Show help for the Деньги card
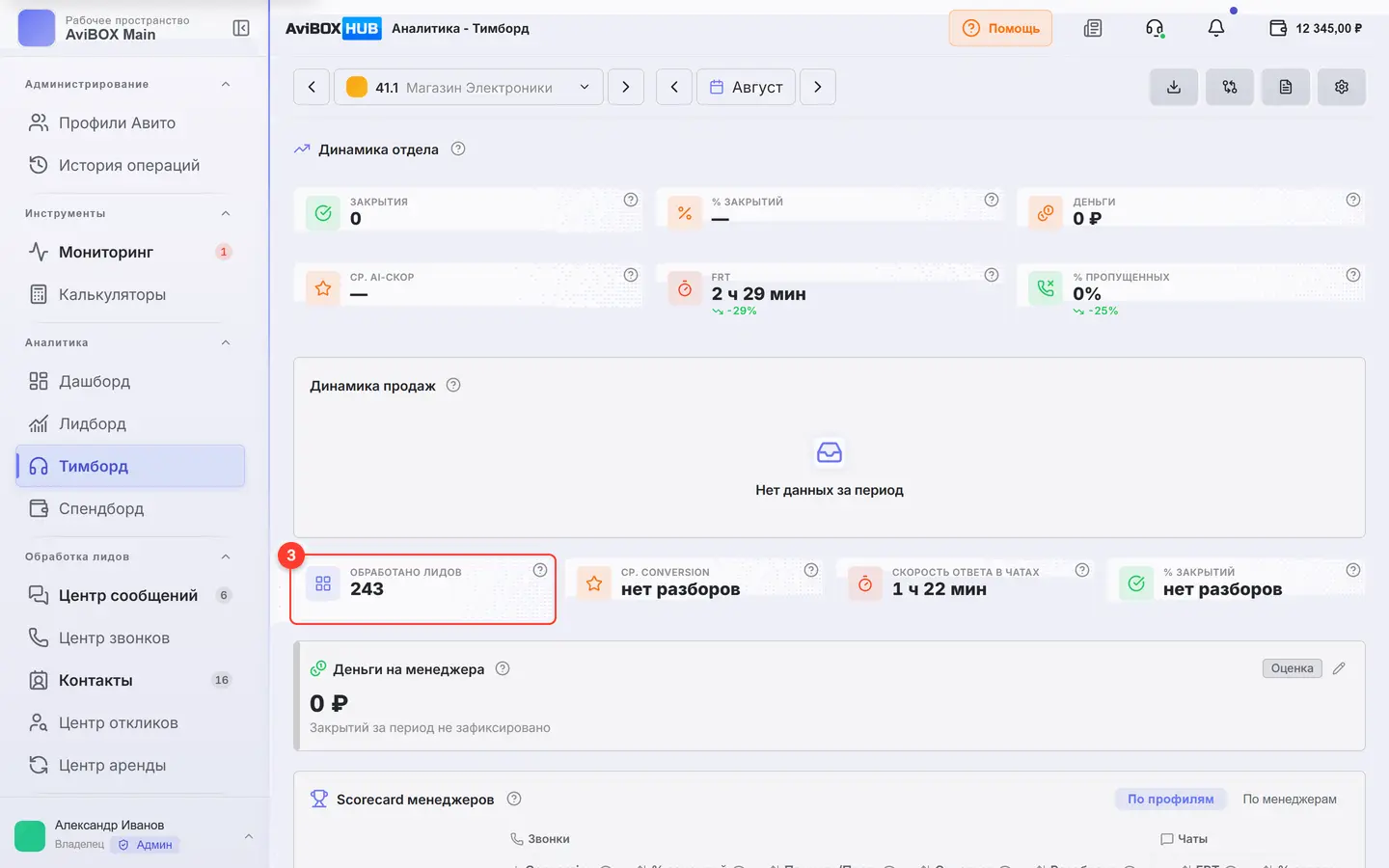This screenshot has height=868, width=1389. (x=1353, y=200)
